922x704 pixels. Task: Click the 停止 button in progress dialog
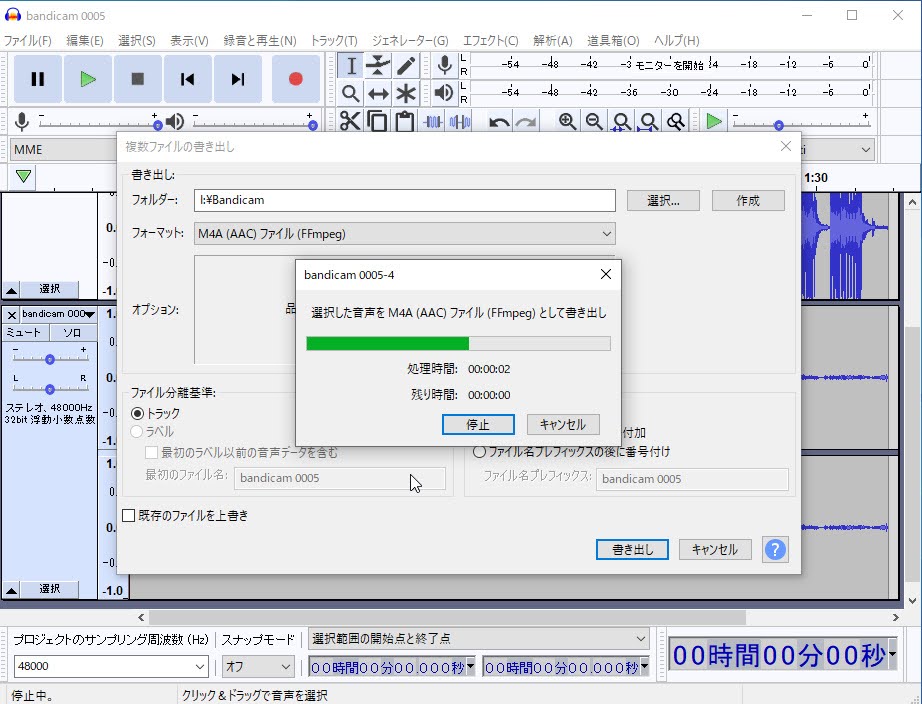point(478,424)
